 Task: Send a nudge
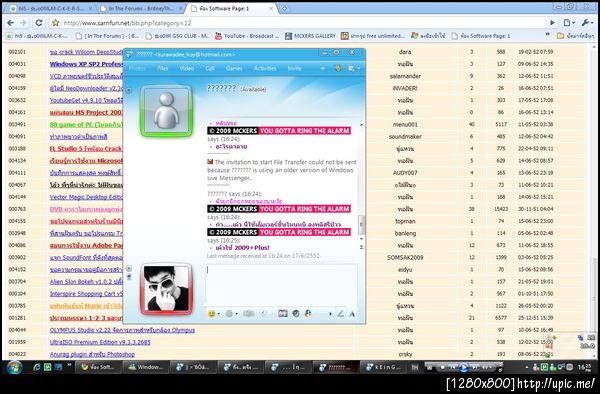(x=249, y=314)
